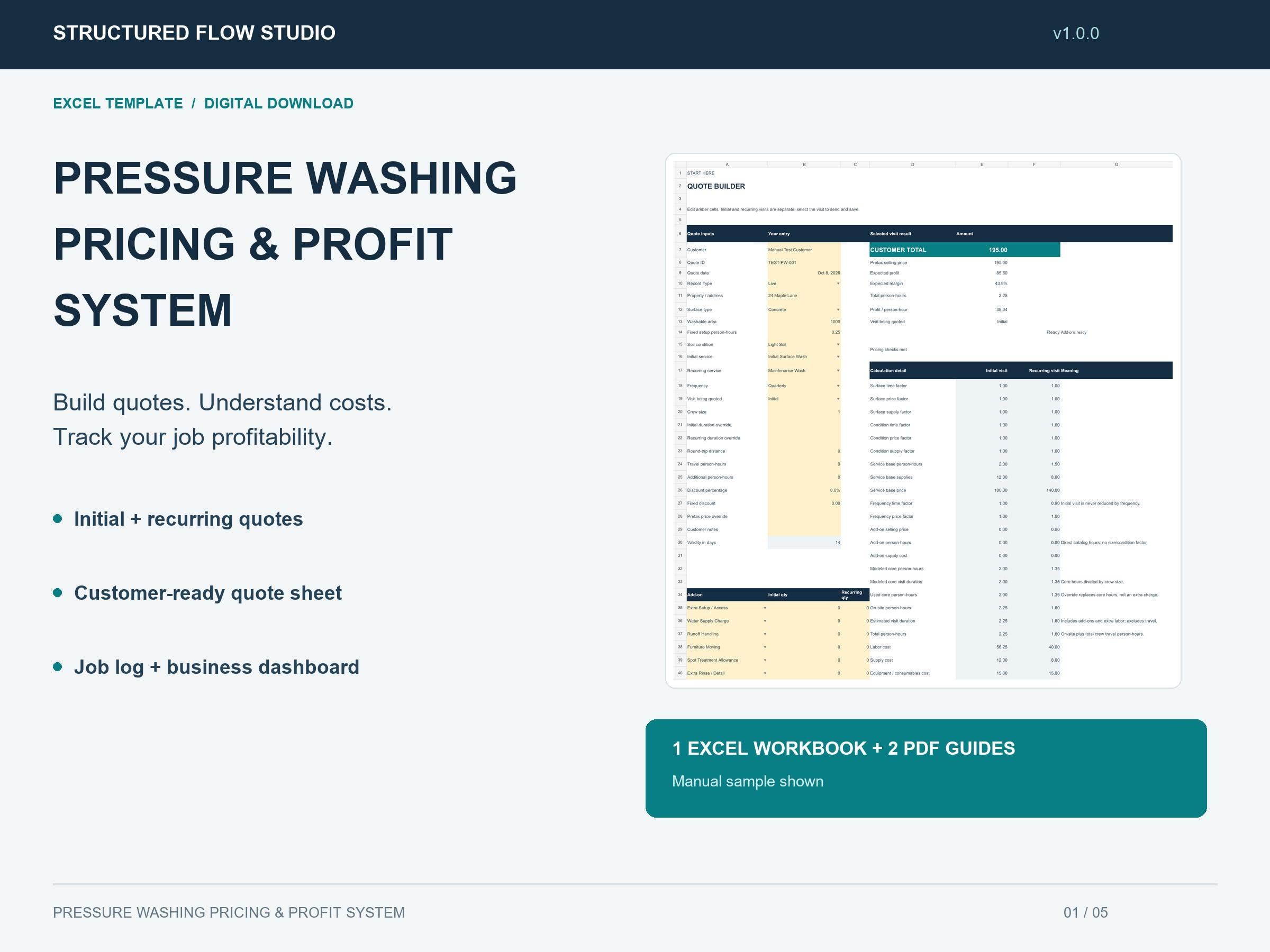This screenshot has width=1270, height=952.
Task: Click the DIGITAL DOWNLOAD label
Action: pos(278,103)
